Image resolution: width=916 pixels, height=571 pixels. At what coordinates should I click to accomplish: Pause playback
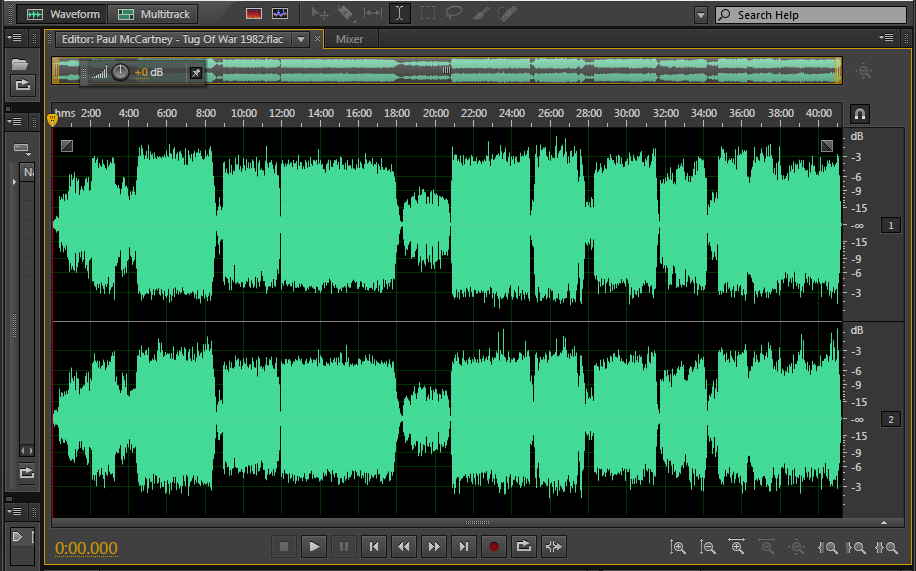pyautogui.click(x=344, y=547)
